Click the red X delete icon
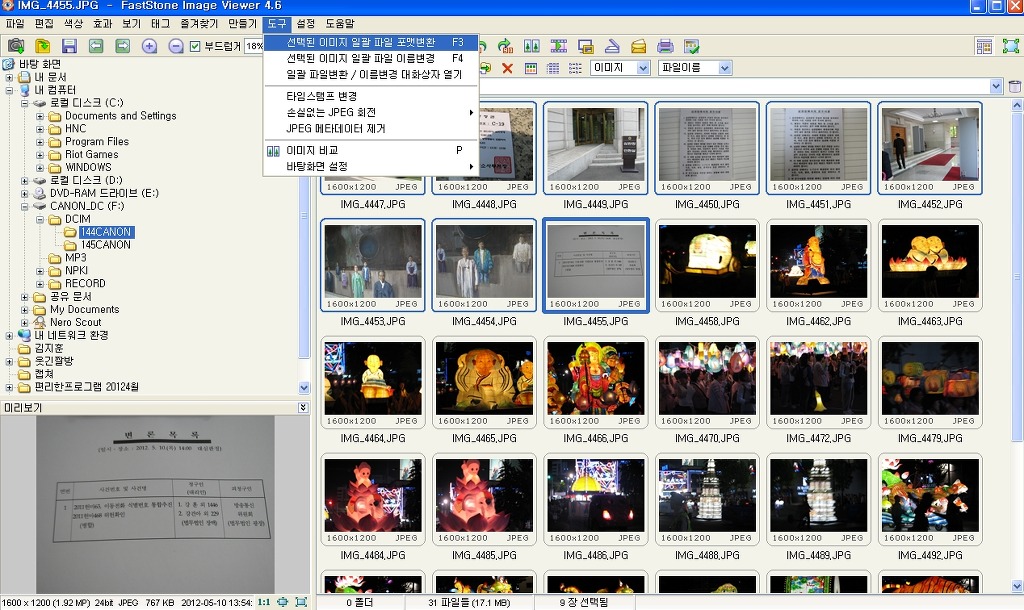The image size is (1024, 610). tap(507, 68)
